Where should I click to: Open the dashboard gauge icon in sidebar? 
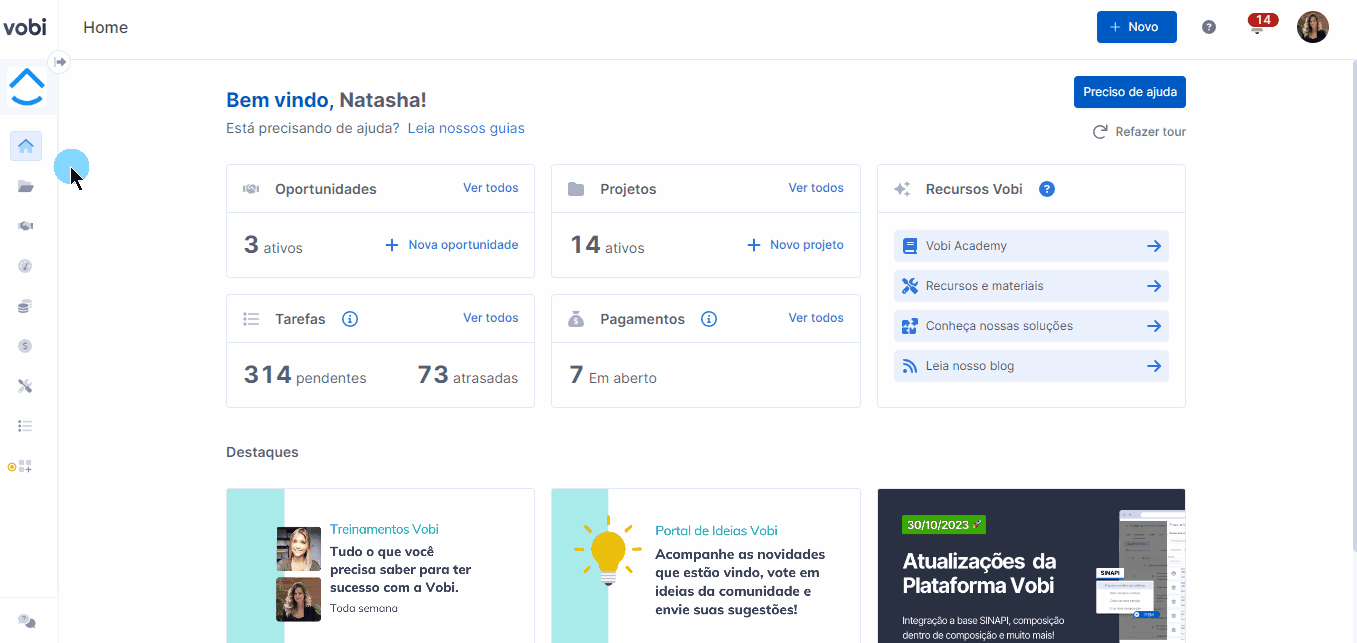[26, 266]
